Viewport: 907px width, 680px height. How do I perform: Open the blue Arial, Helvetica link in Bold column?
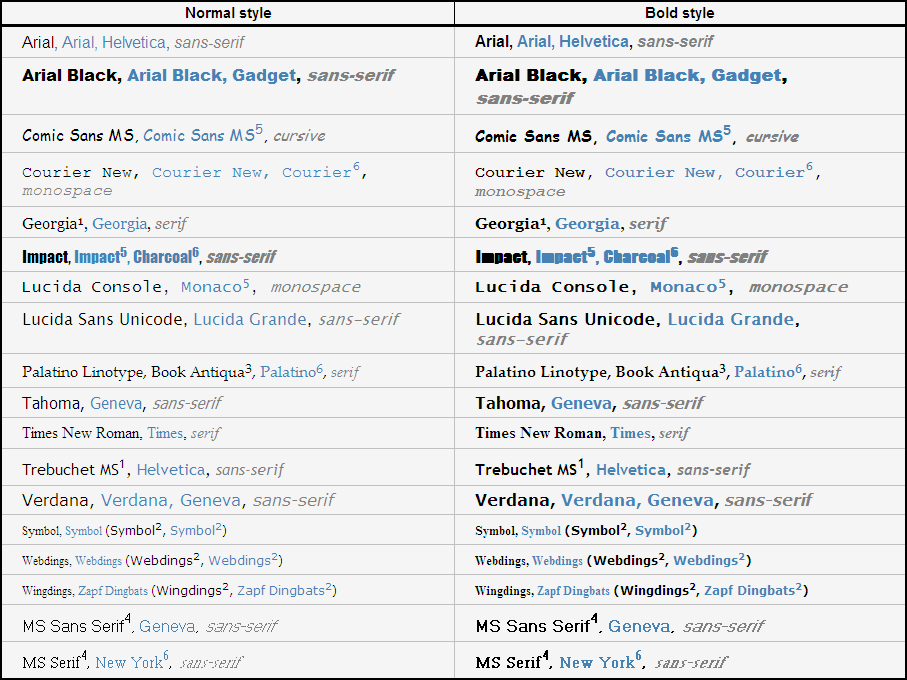point(573,42)
